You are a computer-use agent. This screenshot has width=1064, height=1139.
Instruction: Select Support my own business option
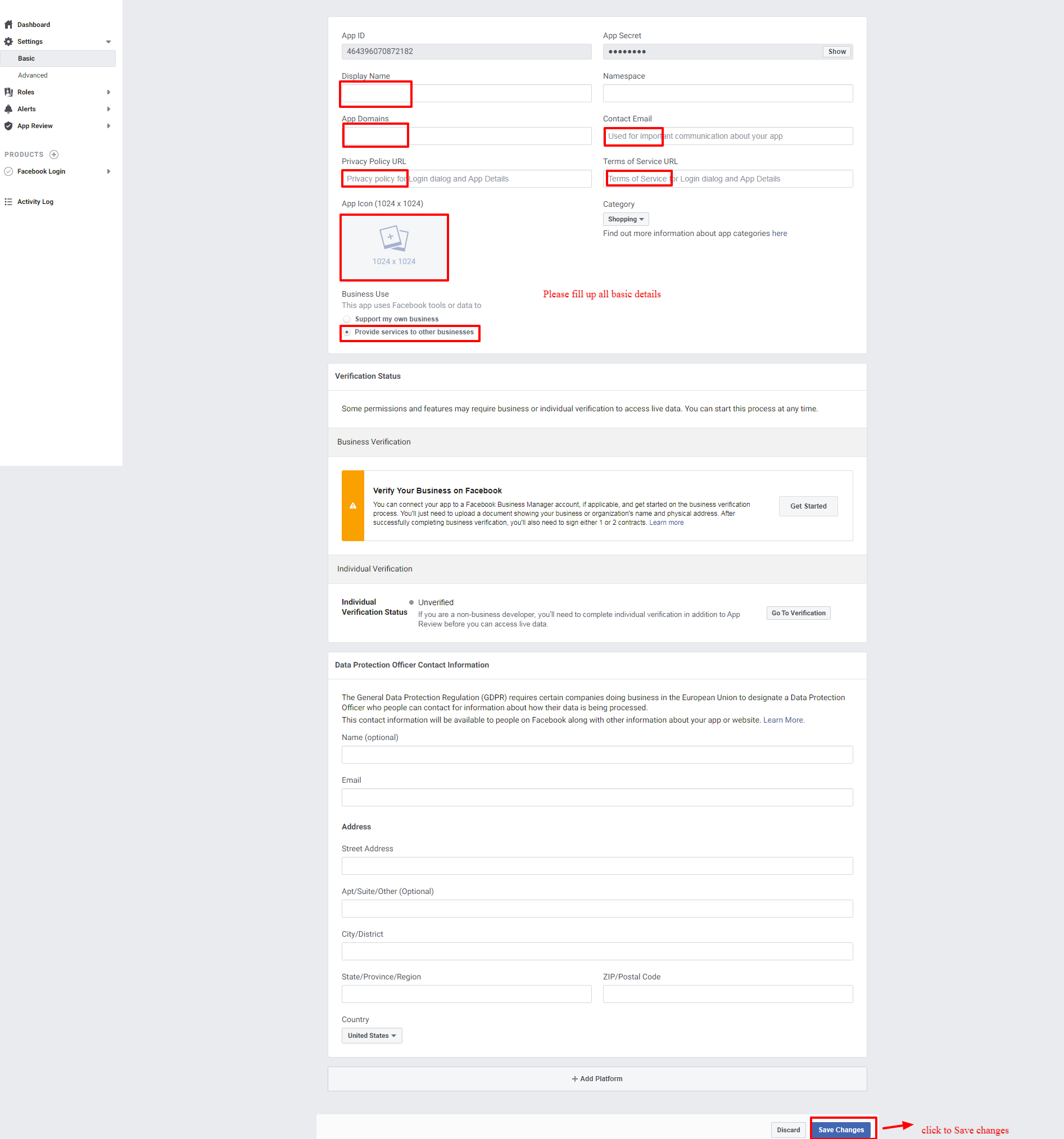347,319
